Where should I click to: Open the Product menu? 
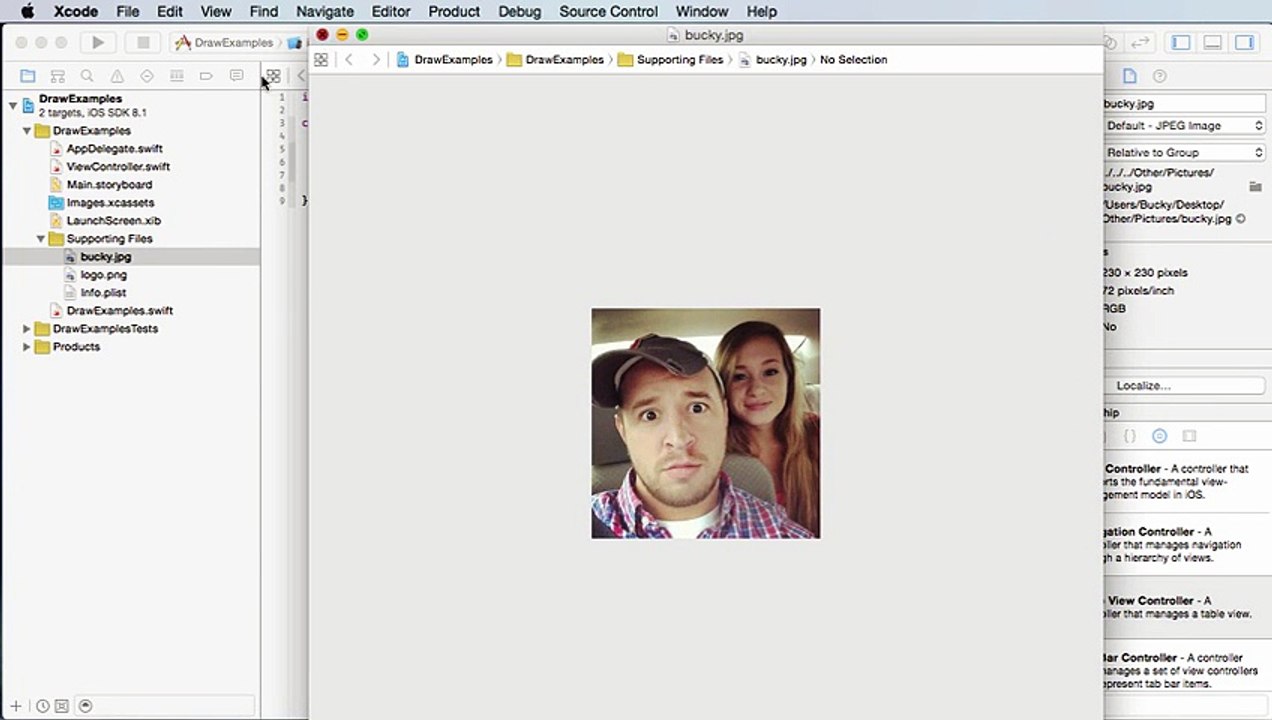click(x=454, y=12)
